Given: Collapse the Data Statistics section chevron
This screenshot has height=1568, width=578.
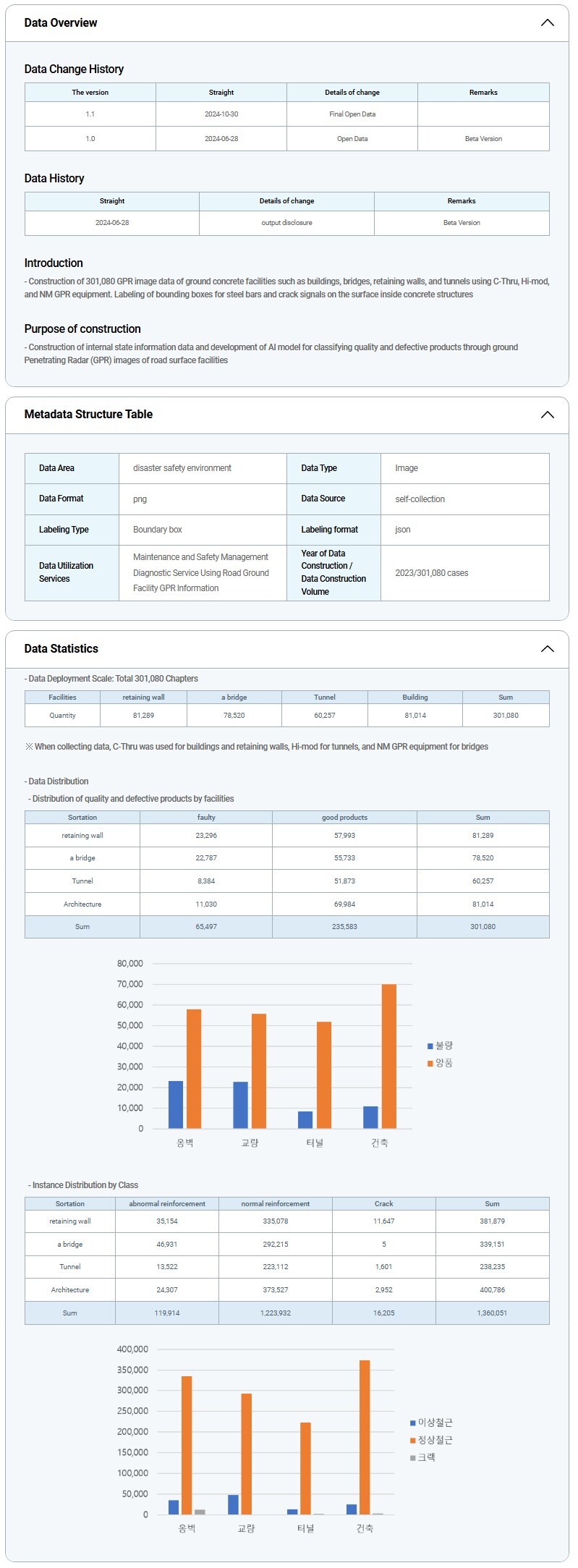Looking at the screenshot, I should (x=547, y=649).
